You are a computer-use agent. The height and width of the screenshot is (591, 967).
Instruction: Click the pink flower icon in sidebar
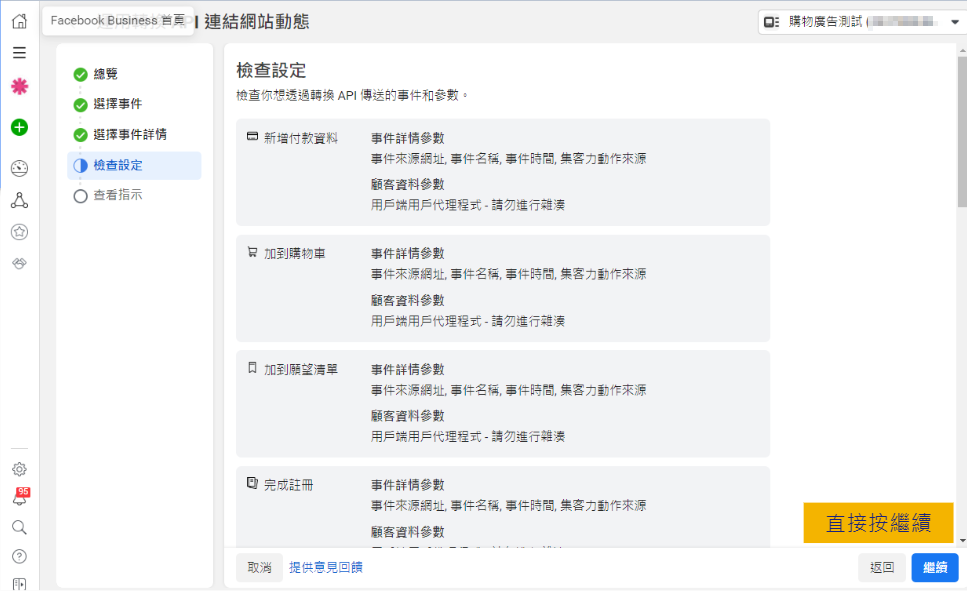19,87
